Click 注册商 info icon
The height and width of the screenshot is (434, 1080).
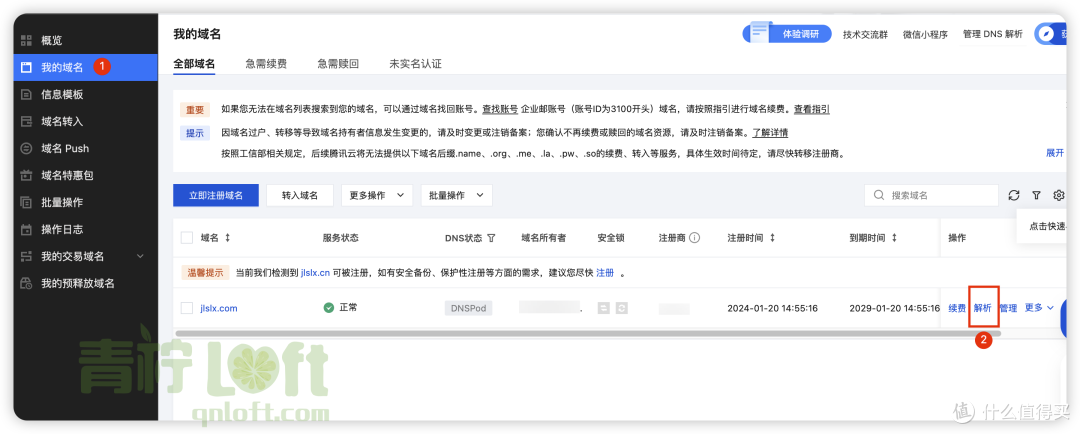coord(694,238)
